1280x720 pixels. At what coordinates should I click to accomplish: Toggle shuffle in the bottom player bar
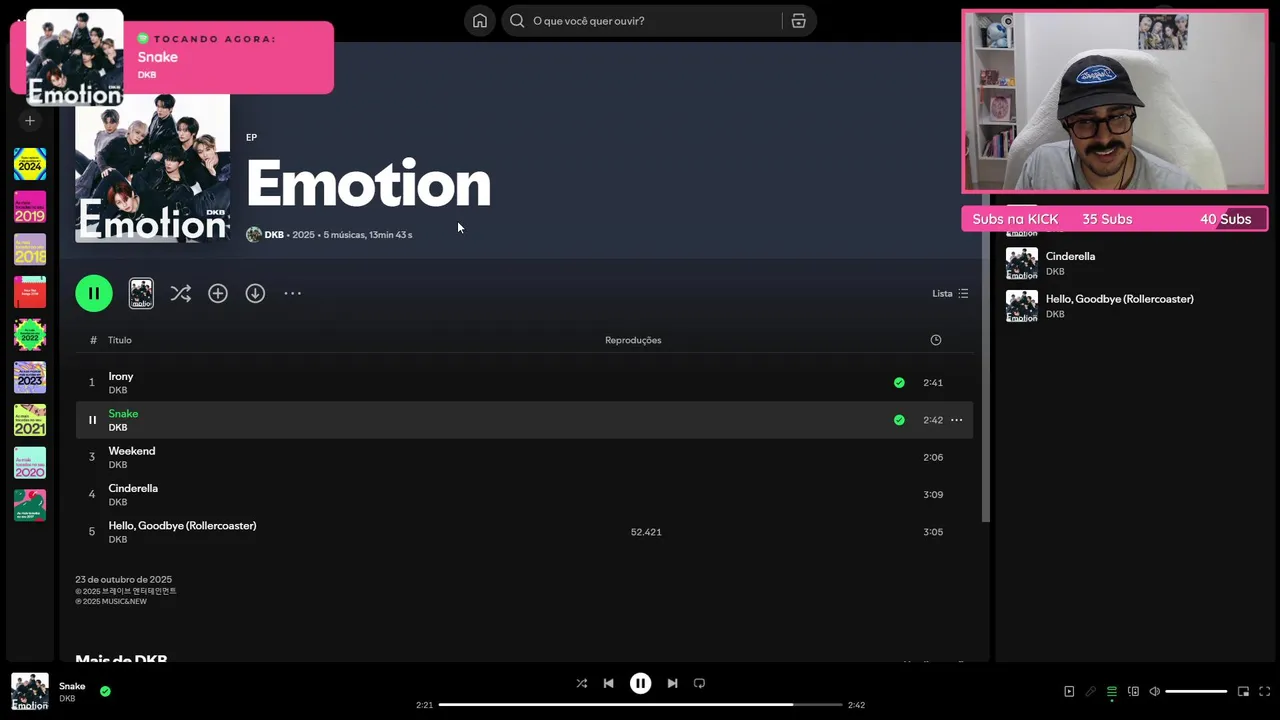tap(581, 683)
